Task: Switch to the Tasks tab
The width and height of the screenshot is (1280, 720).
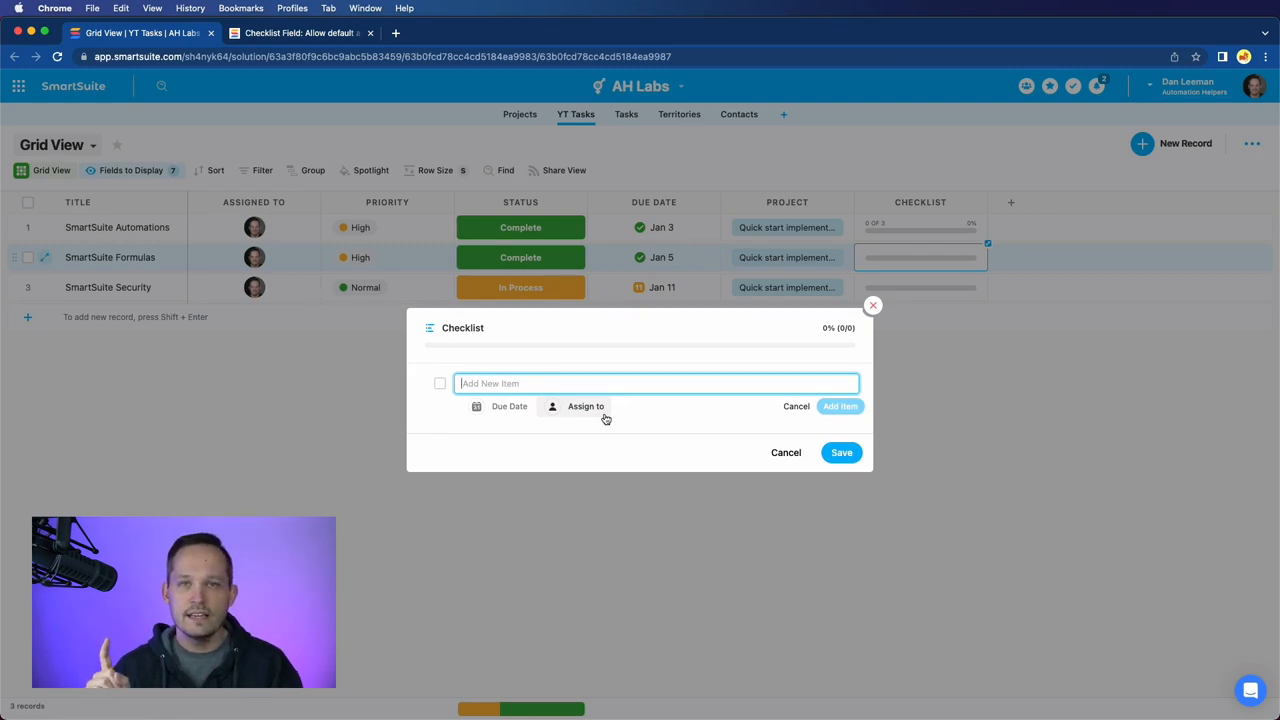Action: [626, 114]
